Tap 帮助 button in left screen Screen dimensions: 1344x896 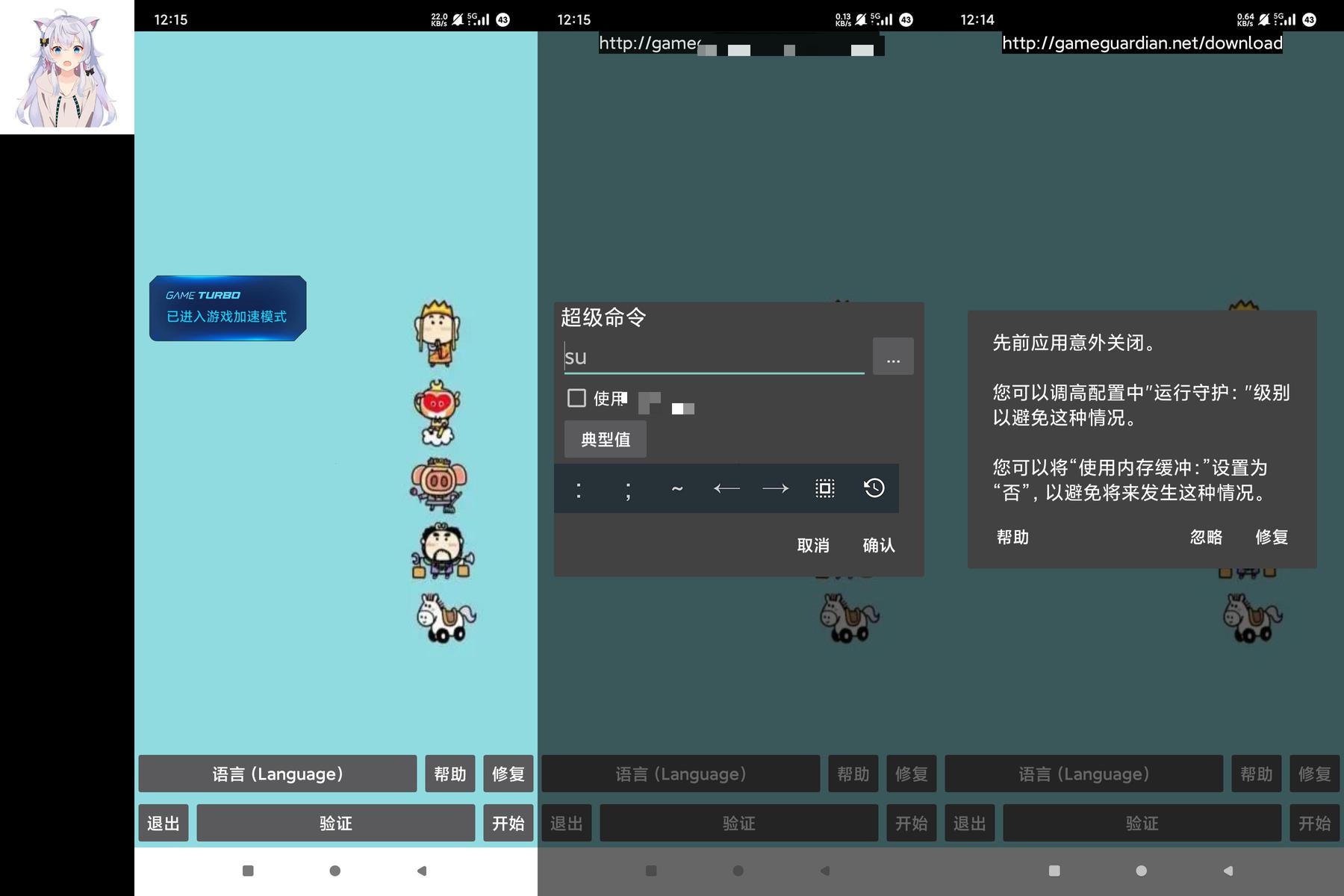click(450, 774)
